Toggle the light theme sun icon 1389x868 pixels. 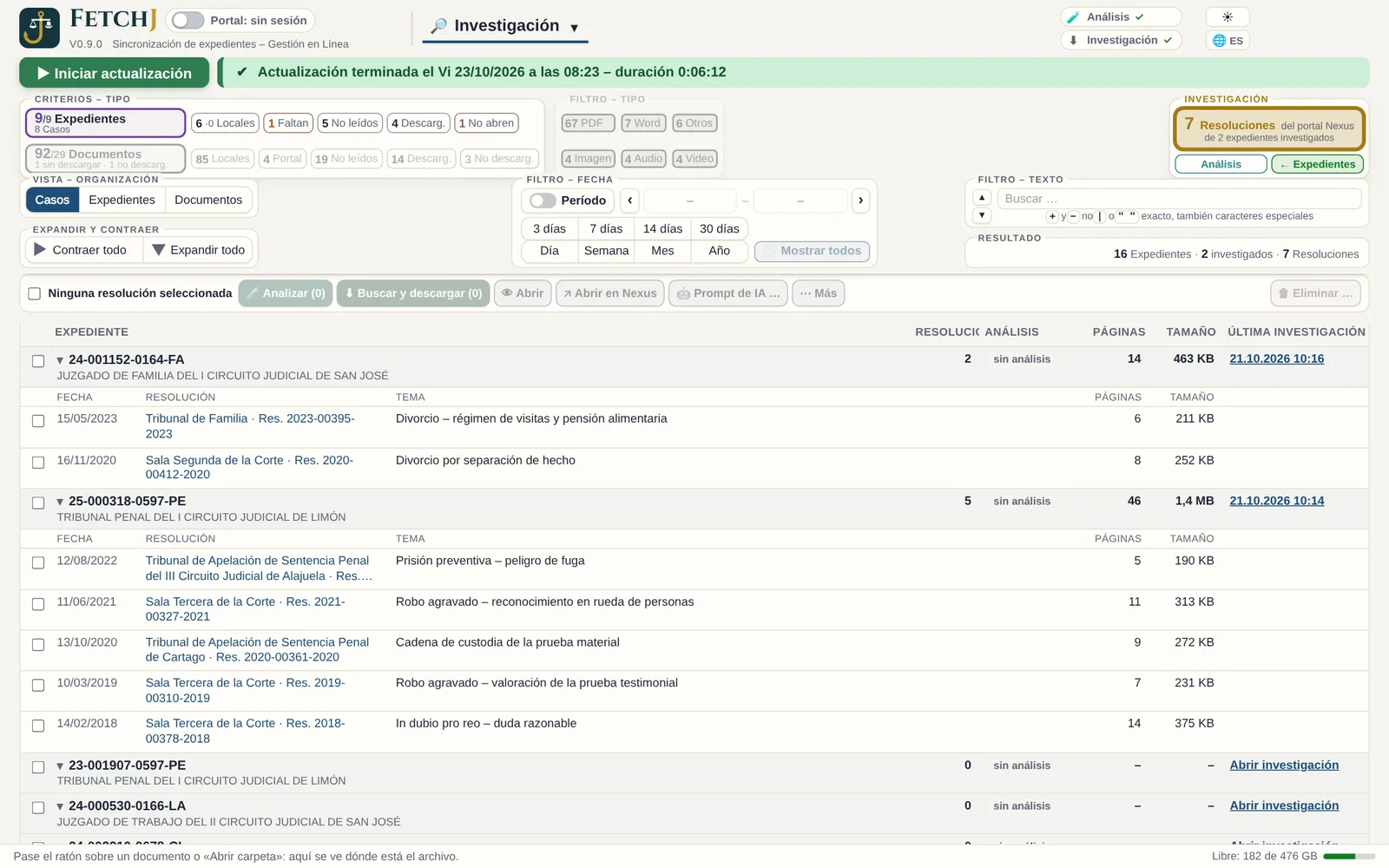1227,17
